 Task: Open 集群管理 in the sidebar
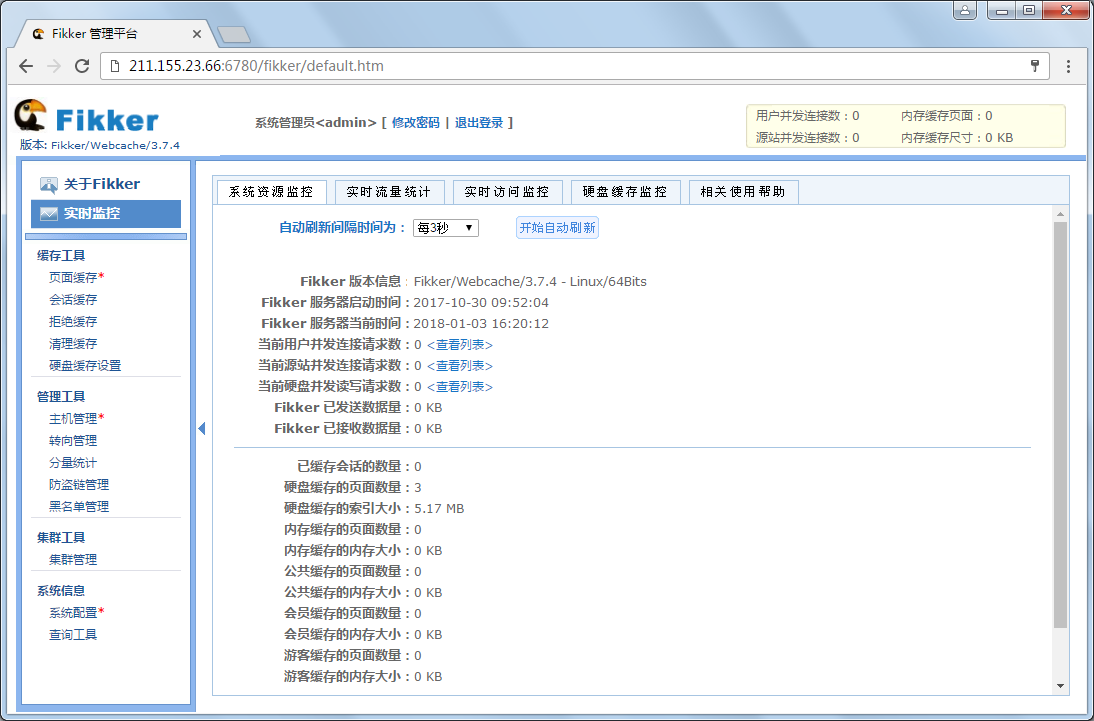pos(73,559)
